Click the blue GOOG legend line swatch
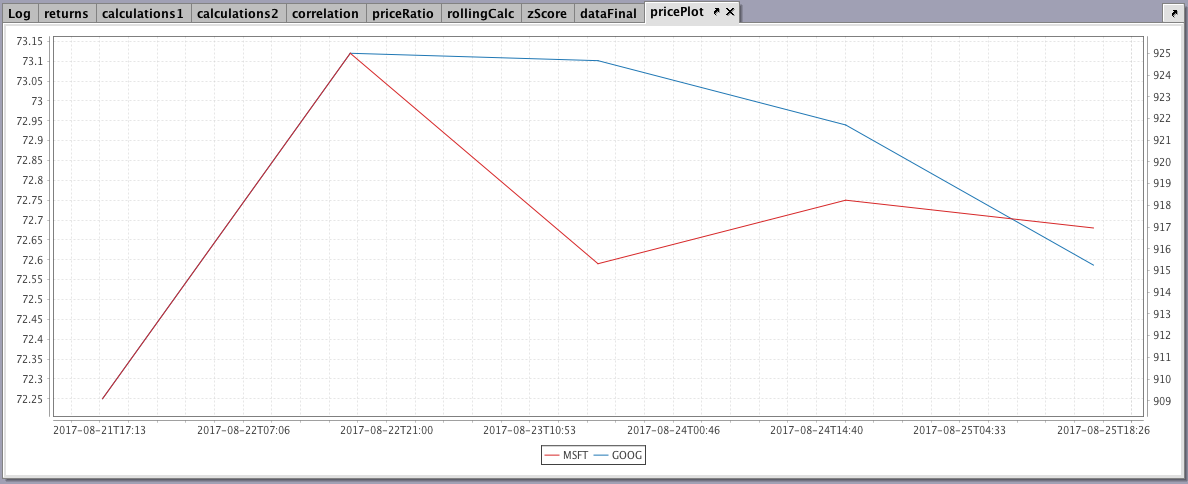Image resolution: width=1188 pixels, height=484 pixels. point(601,455)
